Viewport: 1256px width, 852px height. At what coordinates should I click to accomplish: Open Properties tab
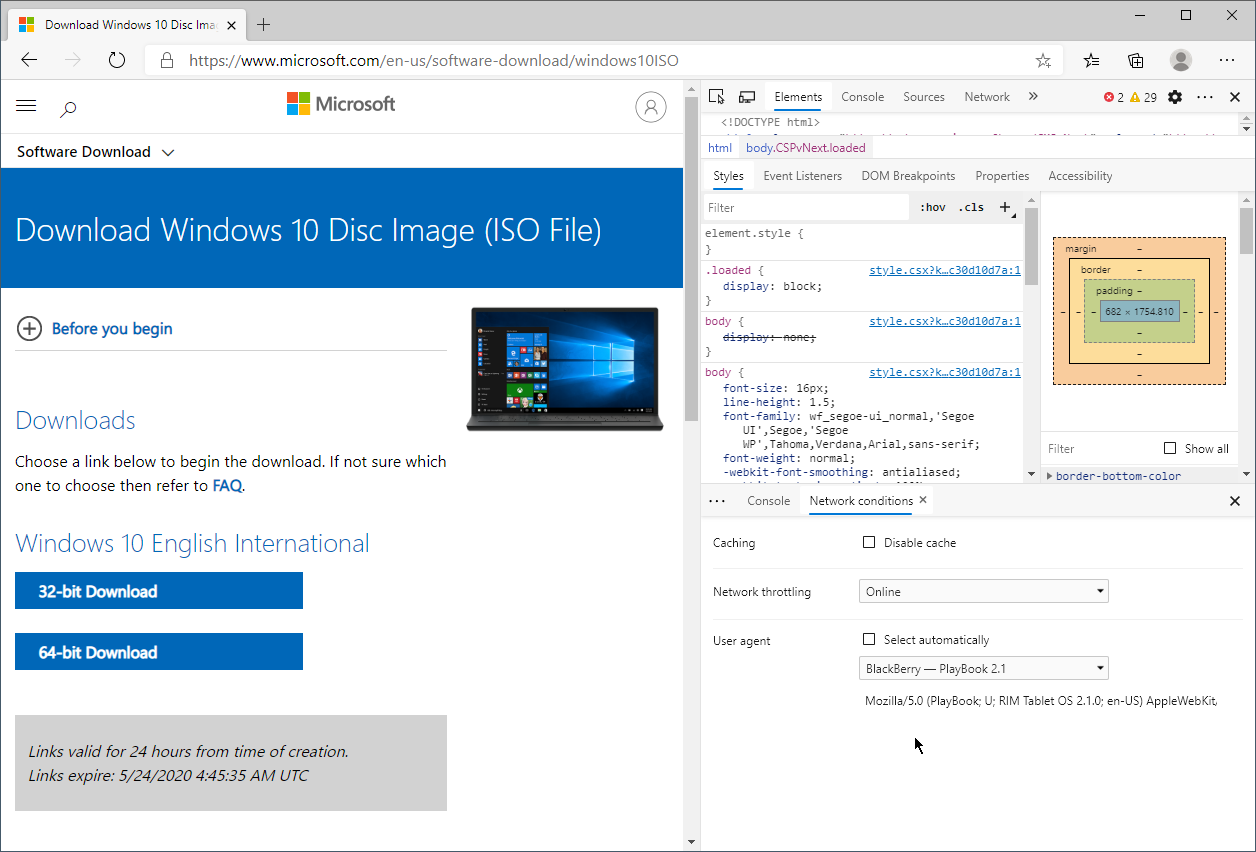pyautogui.click(x=1002, y=176)
